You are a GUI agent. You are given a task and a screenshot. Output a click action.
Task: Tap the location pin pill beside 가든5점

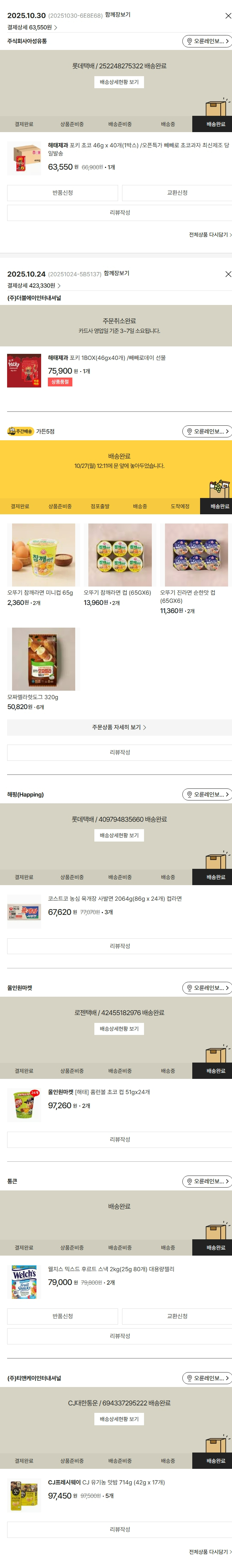tap(207, 431)
